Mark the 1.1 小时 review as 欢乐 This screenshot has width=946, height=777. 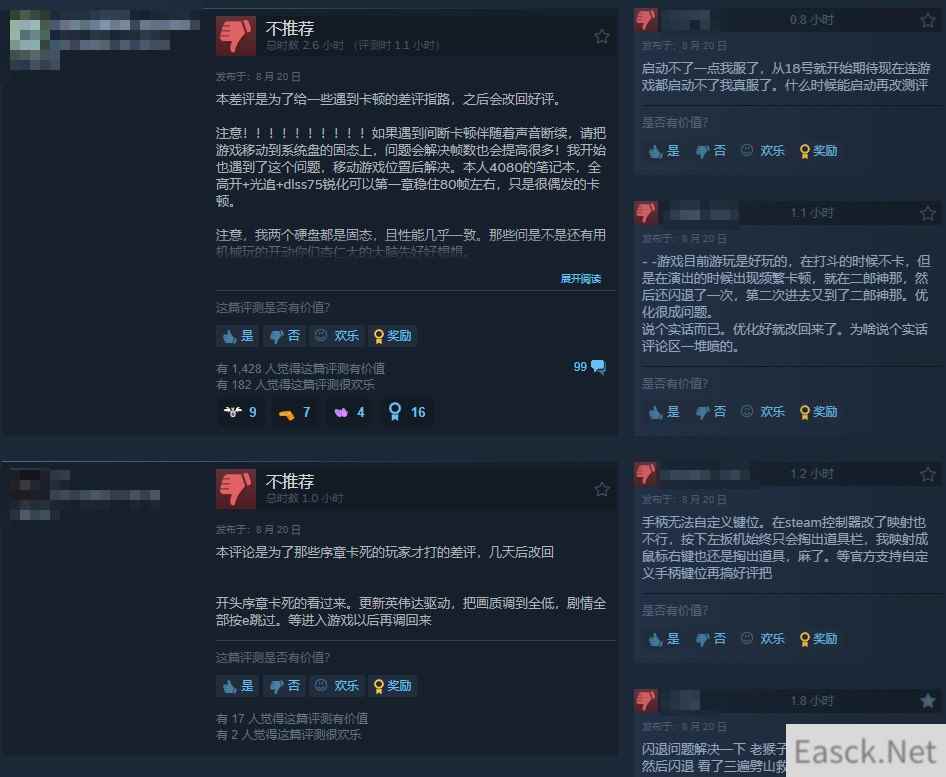click(763, 412)
